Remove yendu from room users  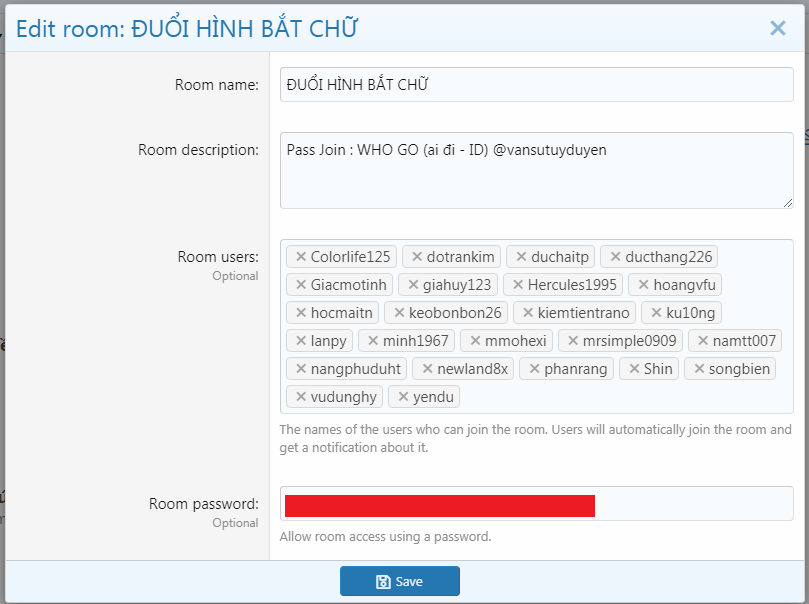pyautogui.click(x=403, y=397)
